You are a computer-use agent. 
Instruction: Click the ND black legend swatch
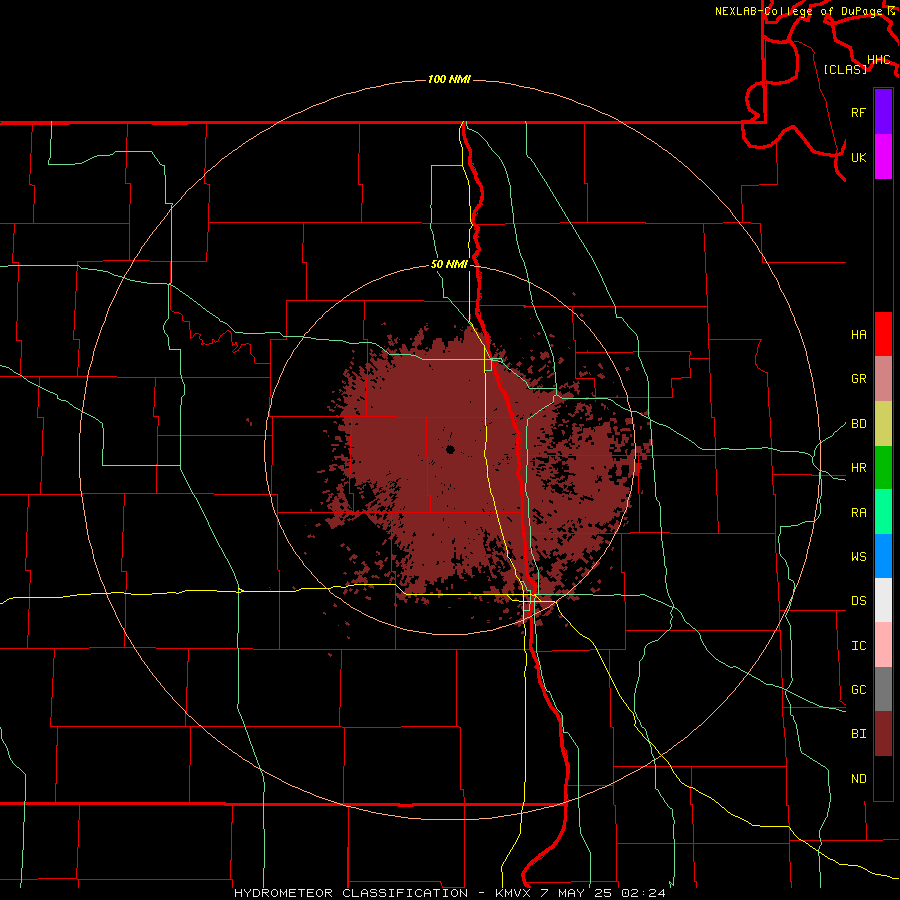click(883, 778)
